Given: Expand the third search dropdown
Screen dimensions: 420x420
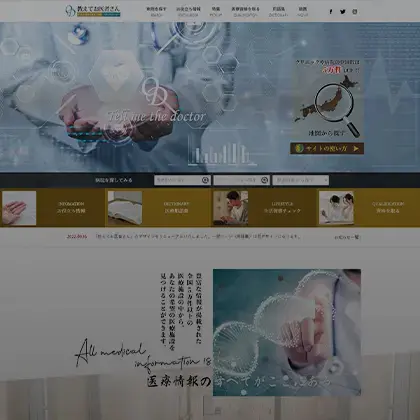Looking at the screenshot, I should click(301, 180).
